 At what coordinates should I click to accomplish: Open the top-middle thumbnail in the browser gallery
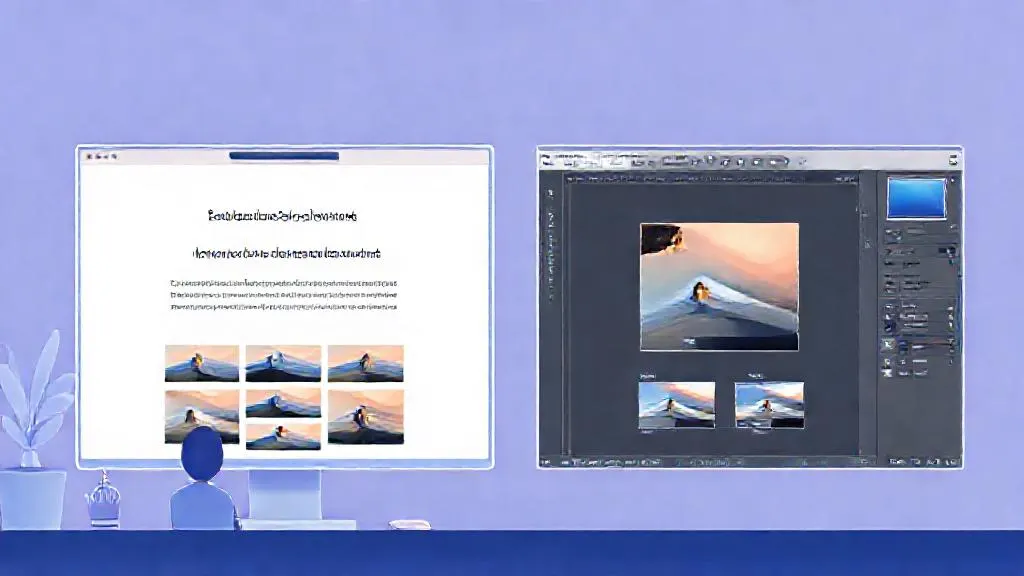283,363
